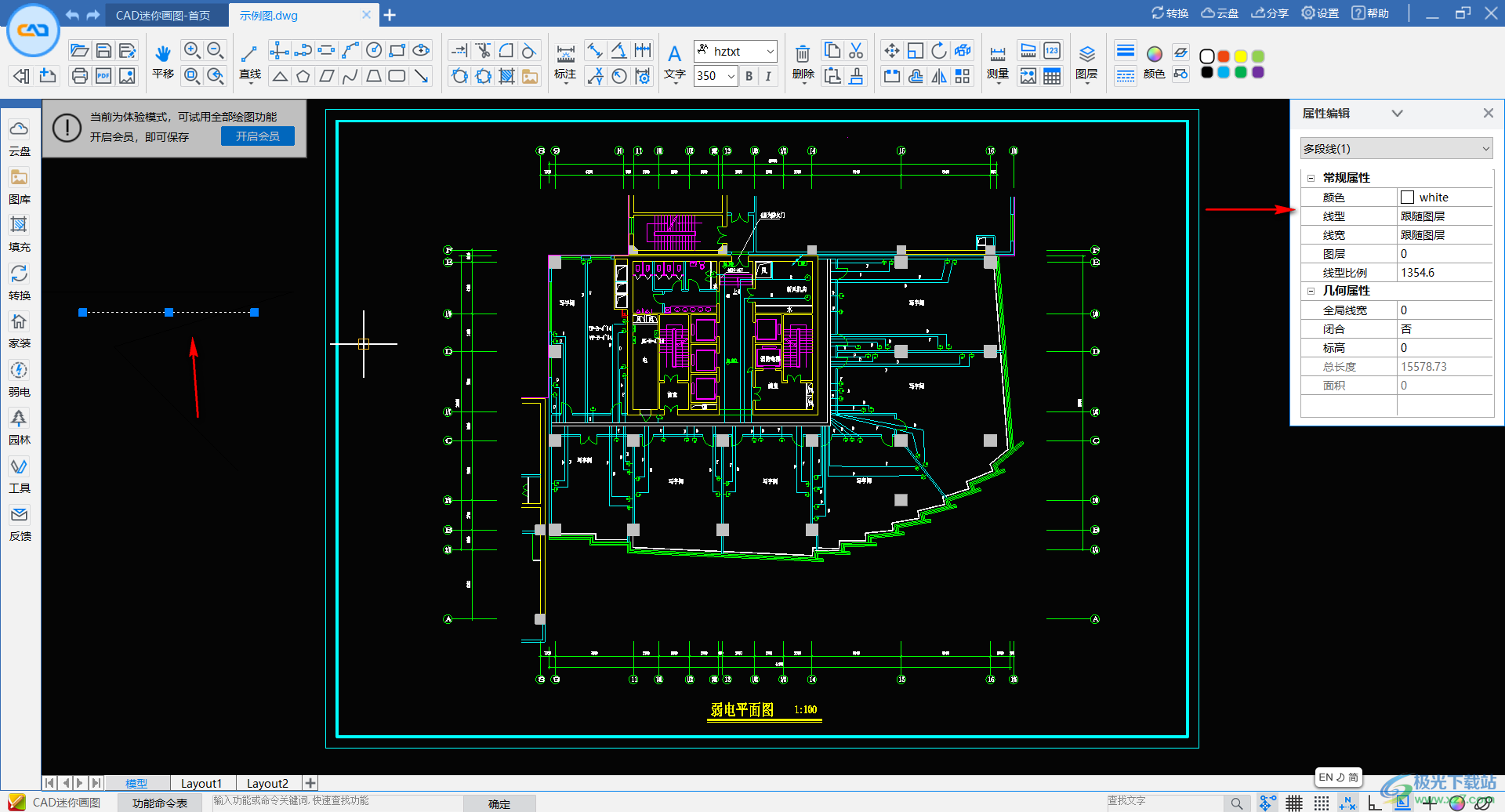Viewport: 1505px width, 812px height.
Task: Toggle bold text formatting
Action: [x=749, y=76]
